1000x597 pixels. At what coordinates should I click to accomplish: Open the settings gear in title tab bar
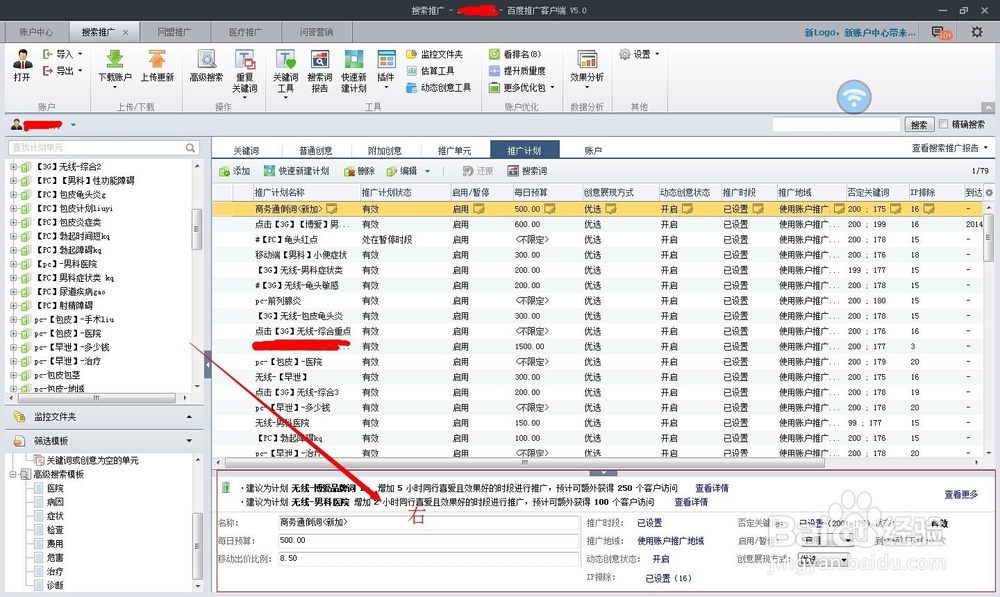point(976,31)
